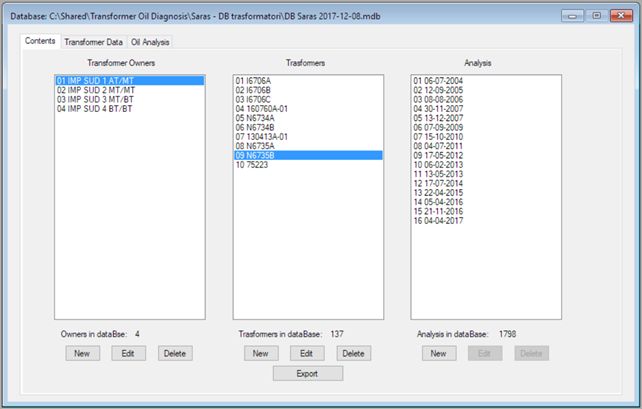Add a new analysis with New button
Viewport: 642px width, 409px height.
[438, 353]
